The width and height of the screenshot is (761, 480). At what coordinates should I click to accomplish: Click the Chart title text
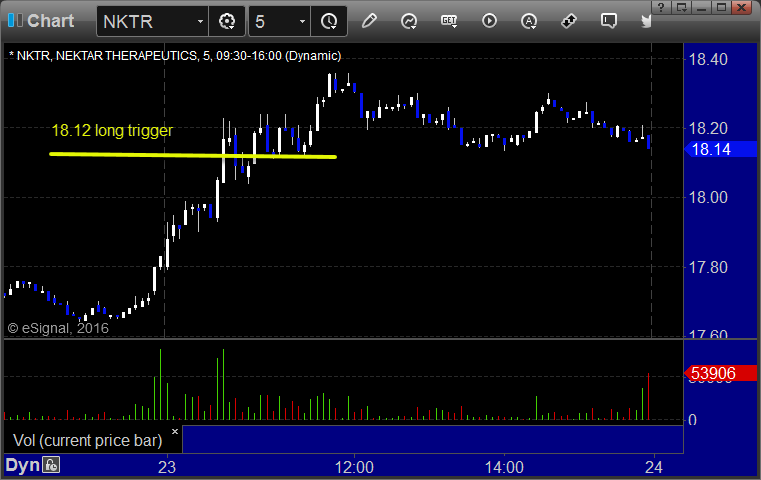pos(50,21)
